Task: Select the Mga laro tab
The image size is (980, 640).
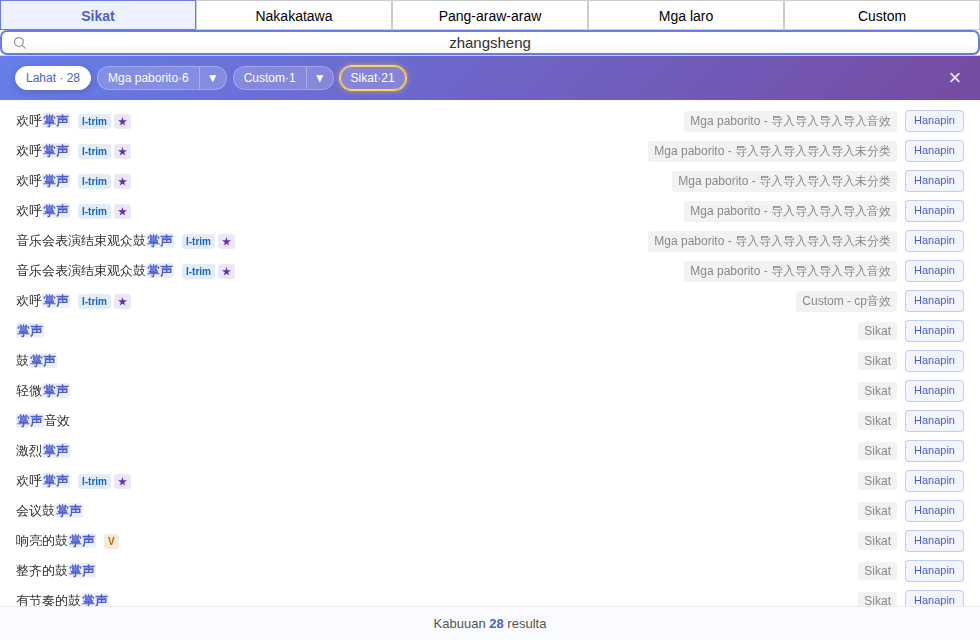Action: [686, 16]
